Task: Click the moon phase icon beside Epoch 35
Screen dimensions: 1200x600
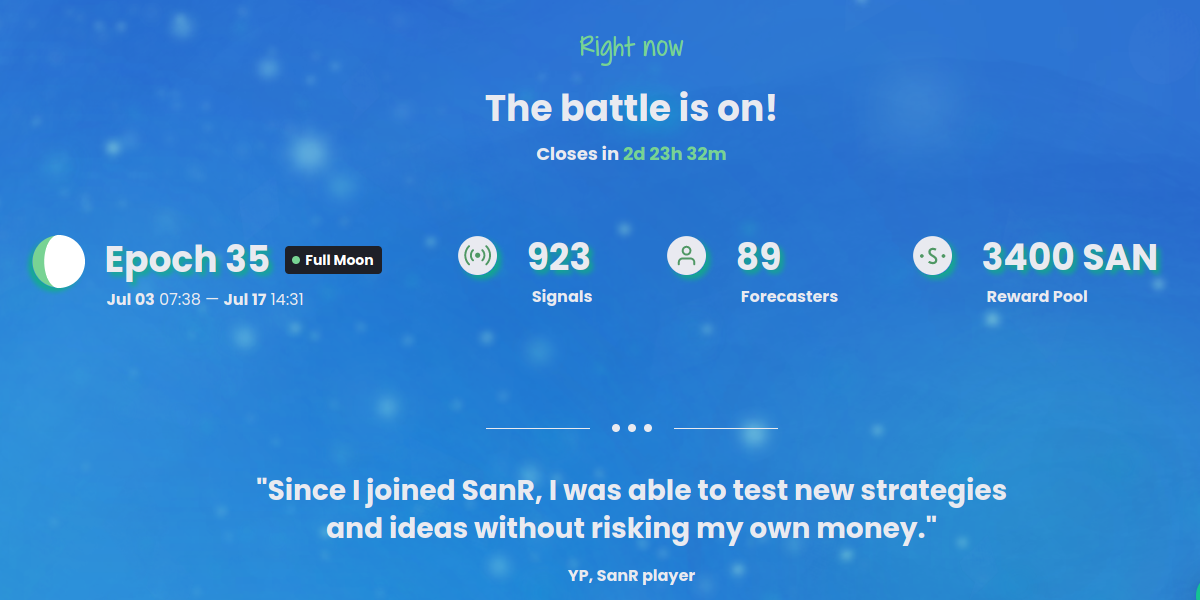Action: pos(58,262)
